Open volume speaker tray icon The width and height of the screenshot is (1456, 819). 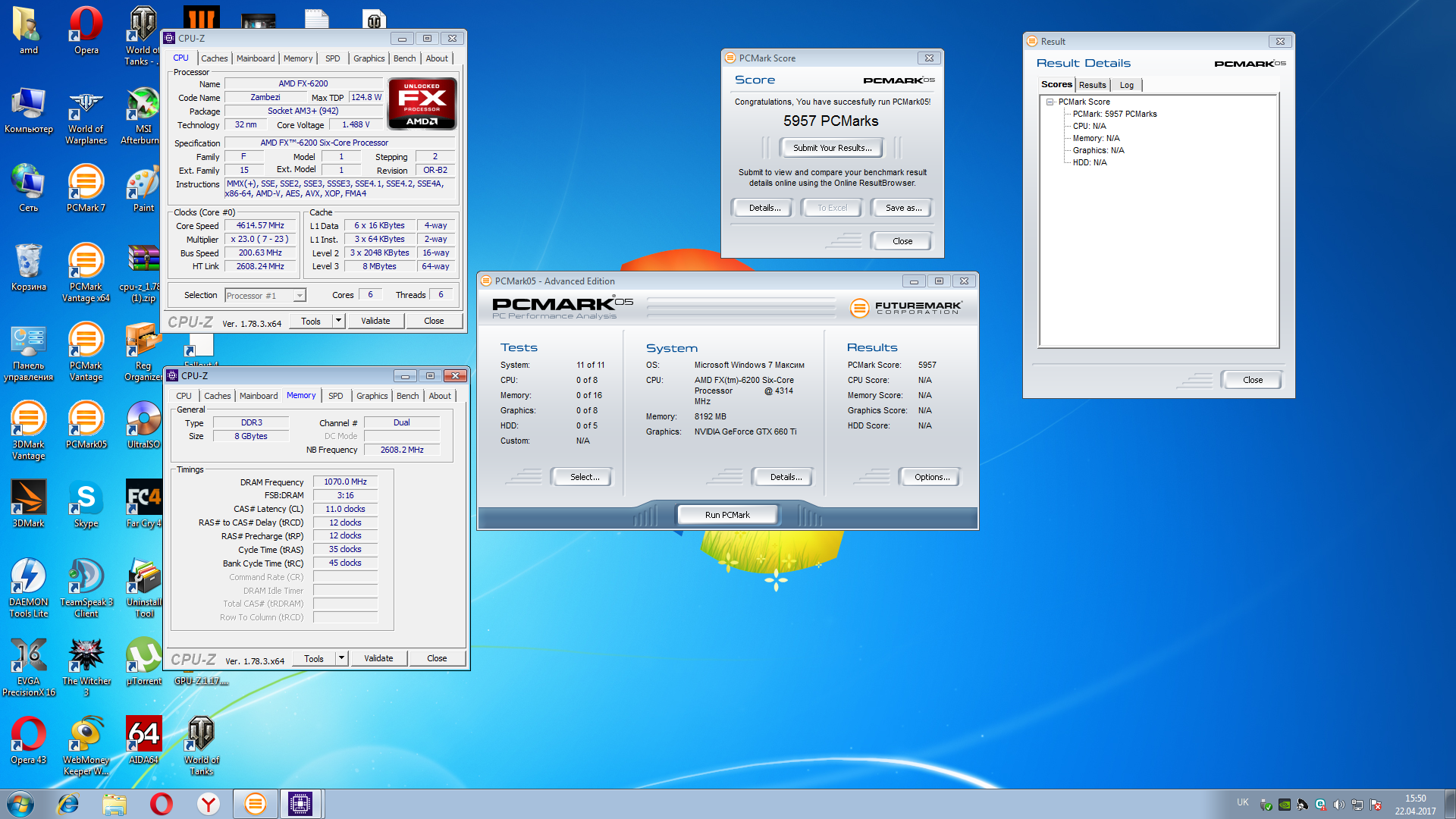coord(1338,805)
